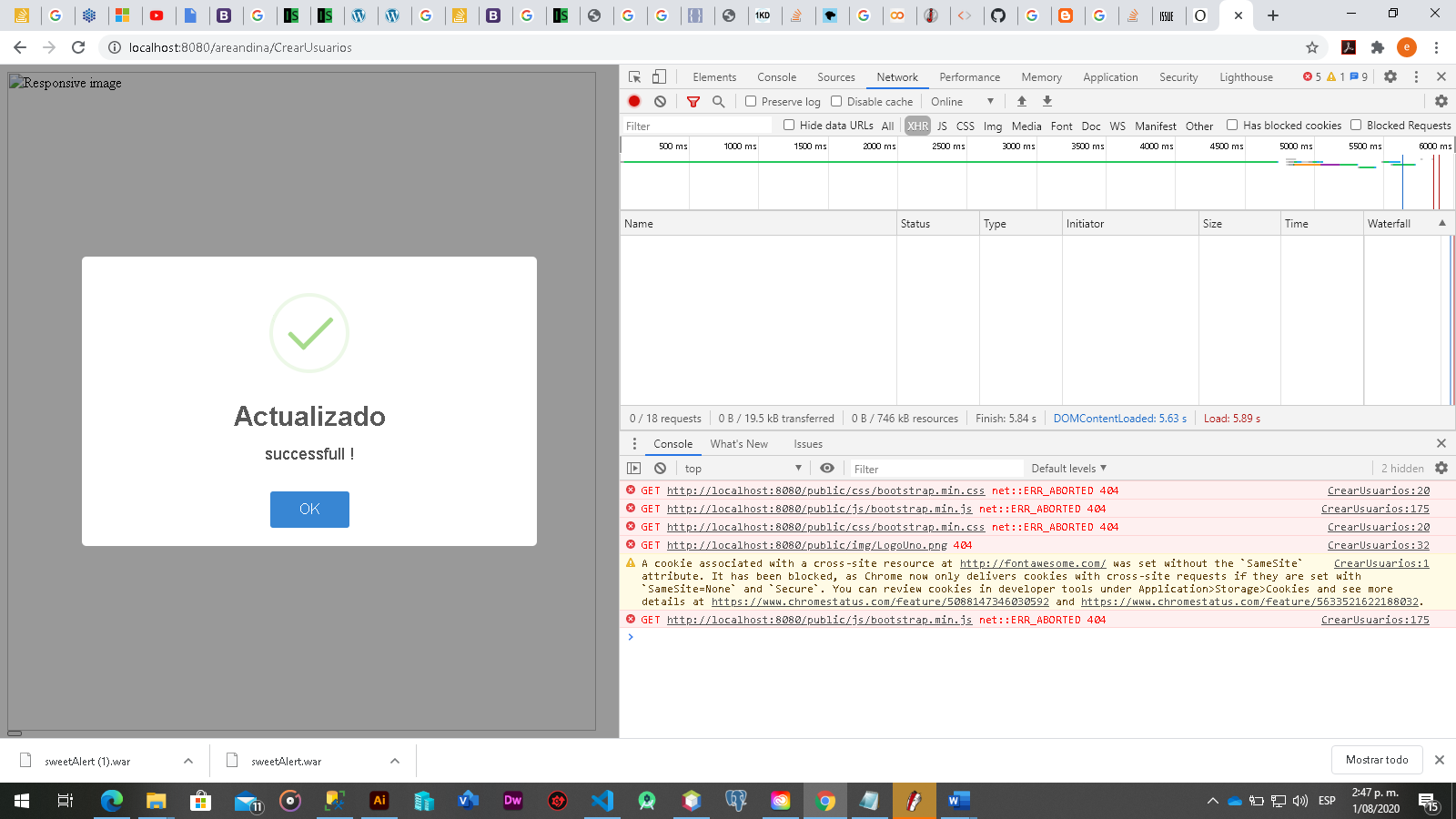
Task: Open the Lighthouse tab
Action: tap(1247, 77)
